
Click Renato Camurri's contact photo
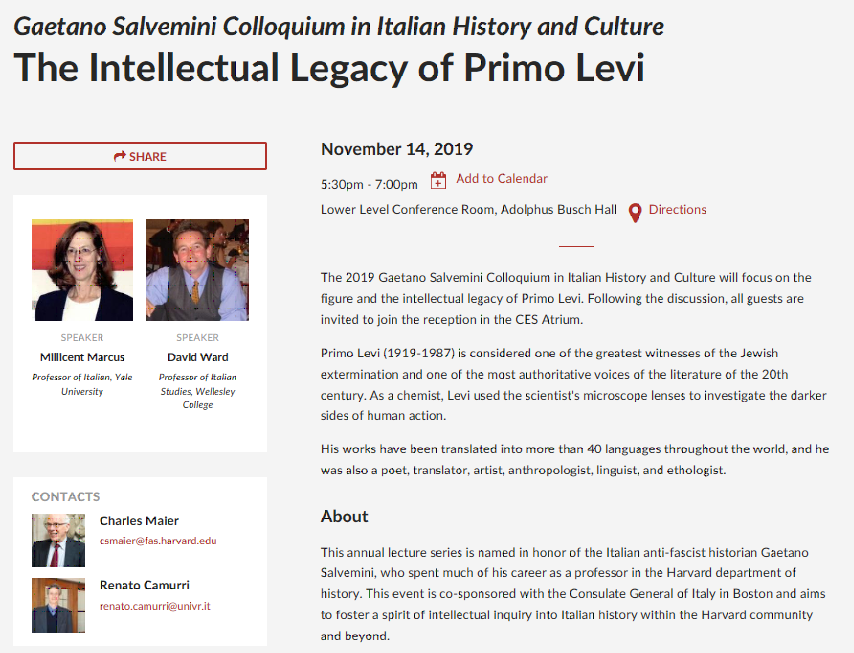58,605
